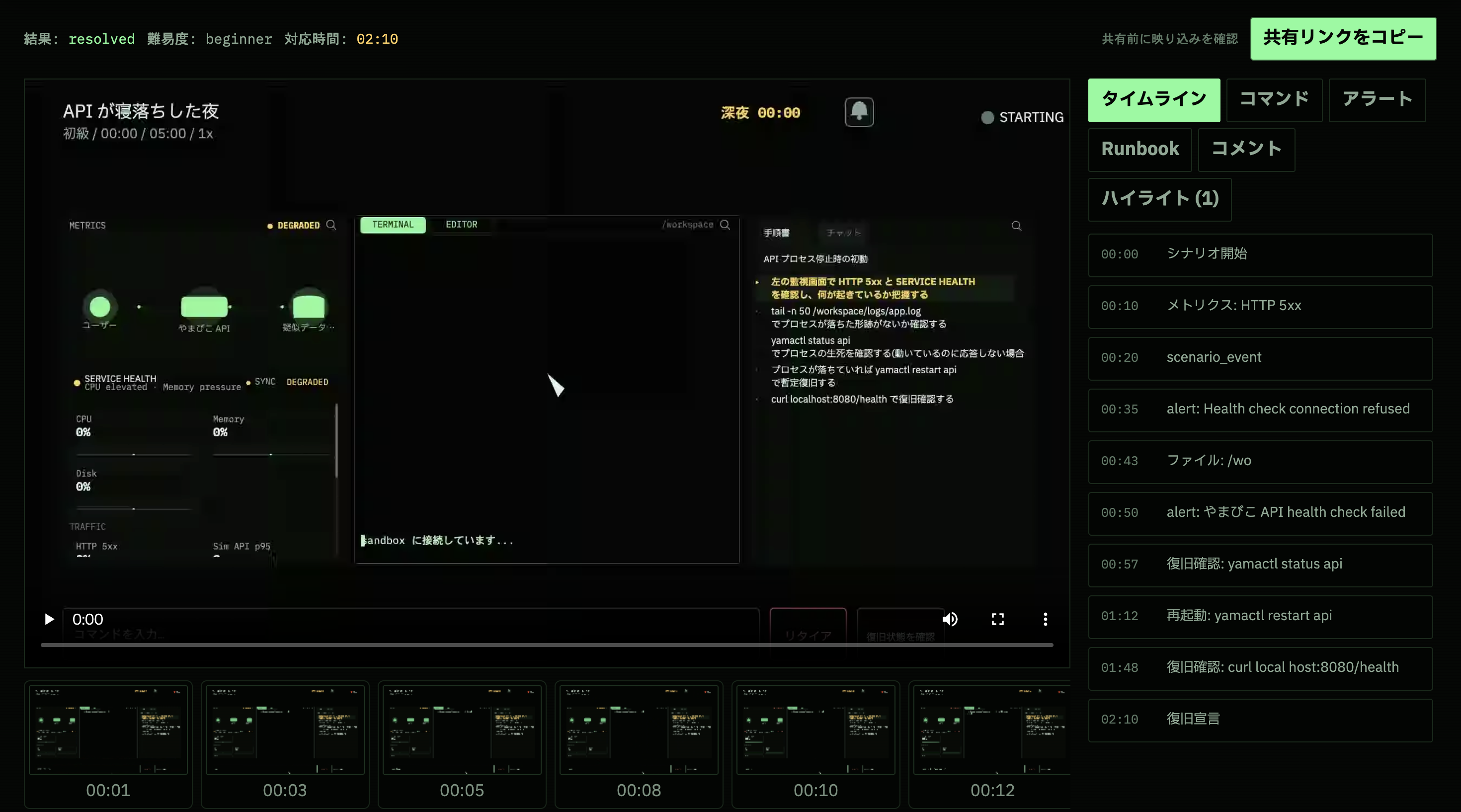Open the 00:03 thumbnail frame
1461x812 pixels.
click(285, 744)
